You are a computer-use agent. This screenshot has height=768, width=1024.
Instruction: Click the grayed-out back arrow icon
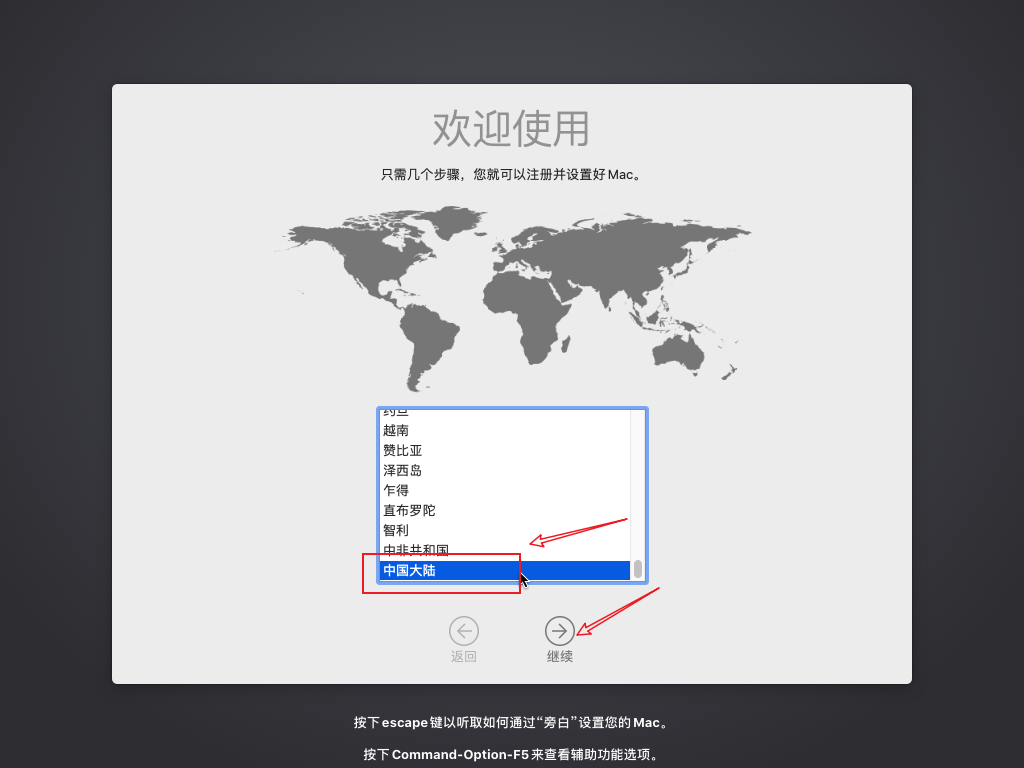[x=464, y=631]
